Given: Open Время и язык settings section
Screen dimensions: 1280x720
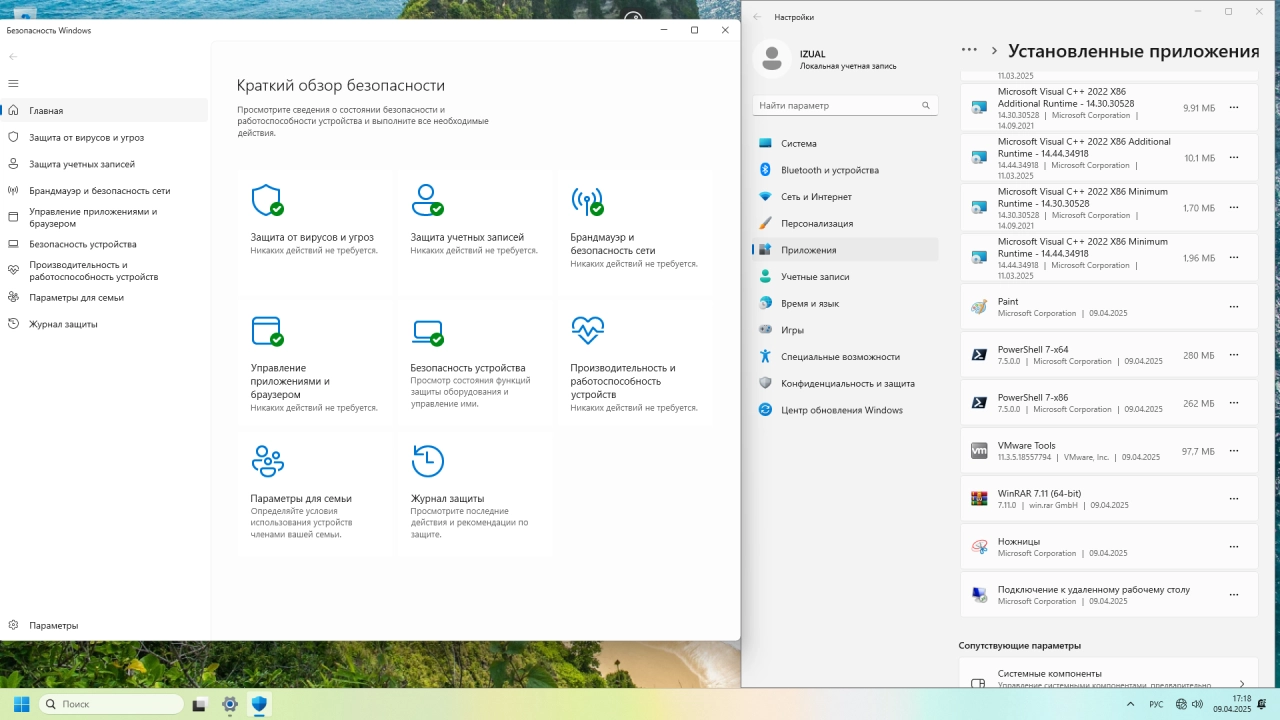Looking at the screenshot, I should click(845, 303).
